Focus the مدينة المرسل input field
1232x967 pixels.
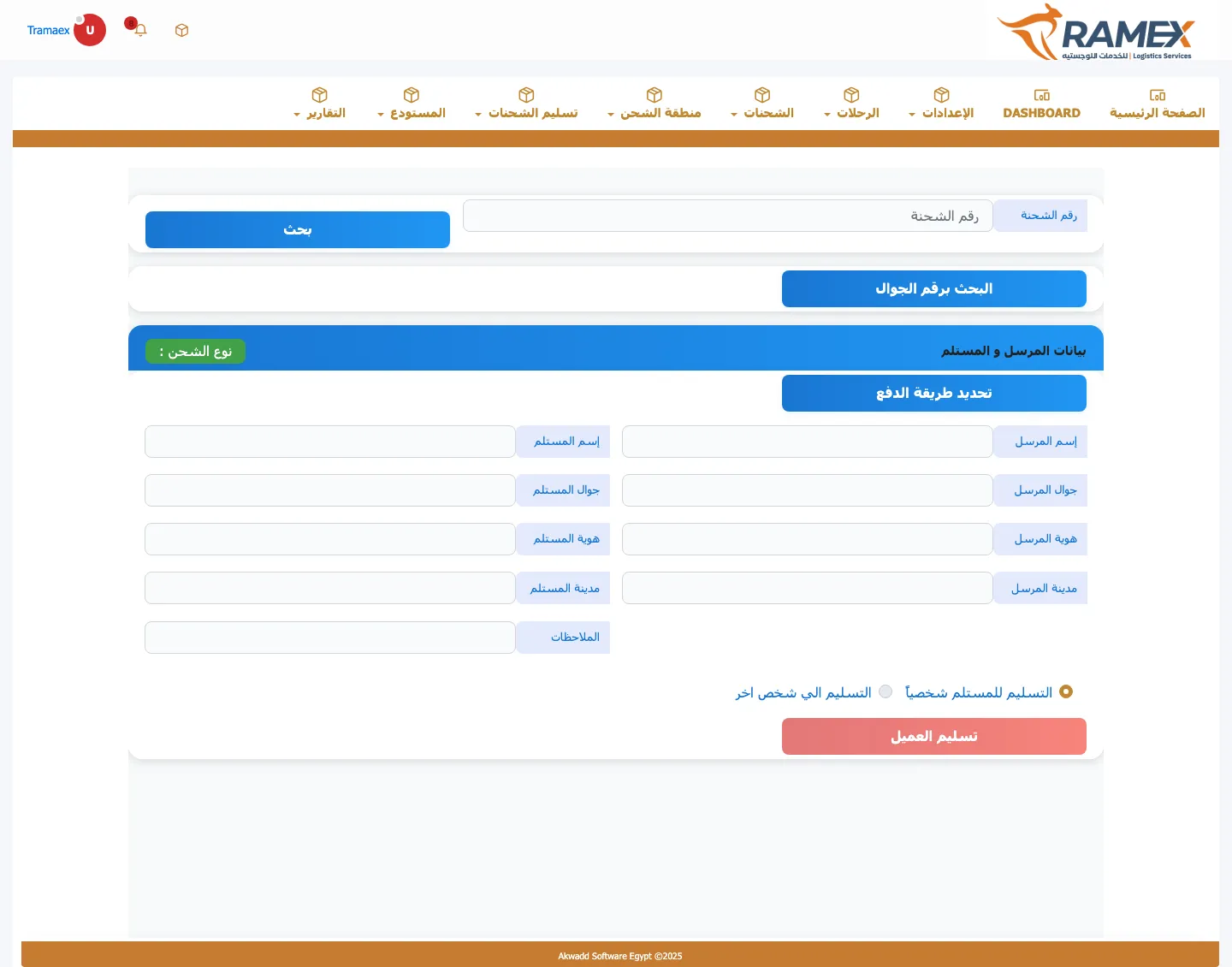pos(808,588)
